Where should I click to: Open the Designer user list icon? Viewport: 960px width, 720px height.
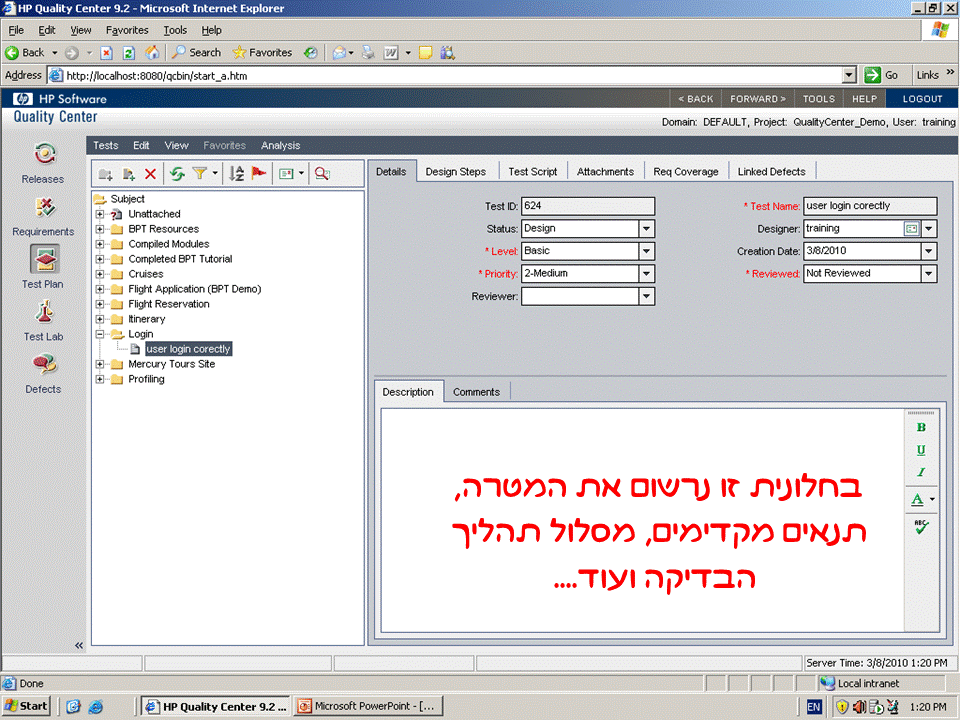911,229
